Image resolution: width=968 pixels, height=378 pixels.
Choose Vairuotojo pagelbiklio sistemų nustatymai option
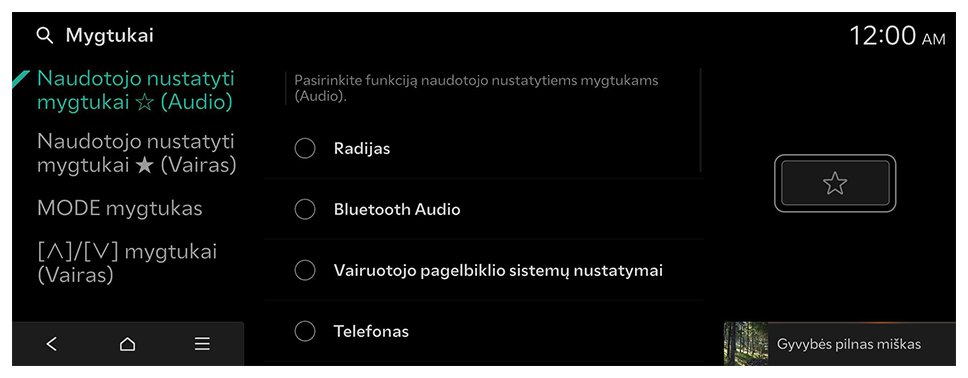[484, 271]
